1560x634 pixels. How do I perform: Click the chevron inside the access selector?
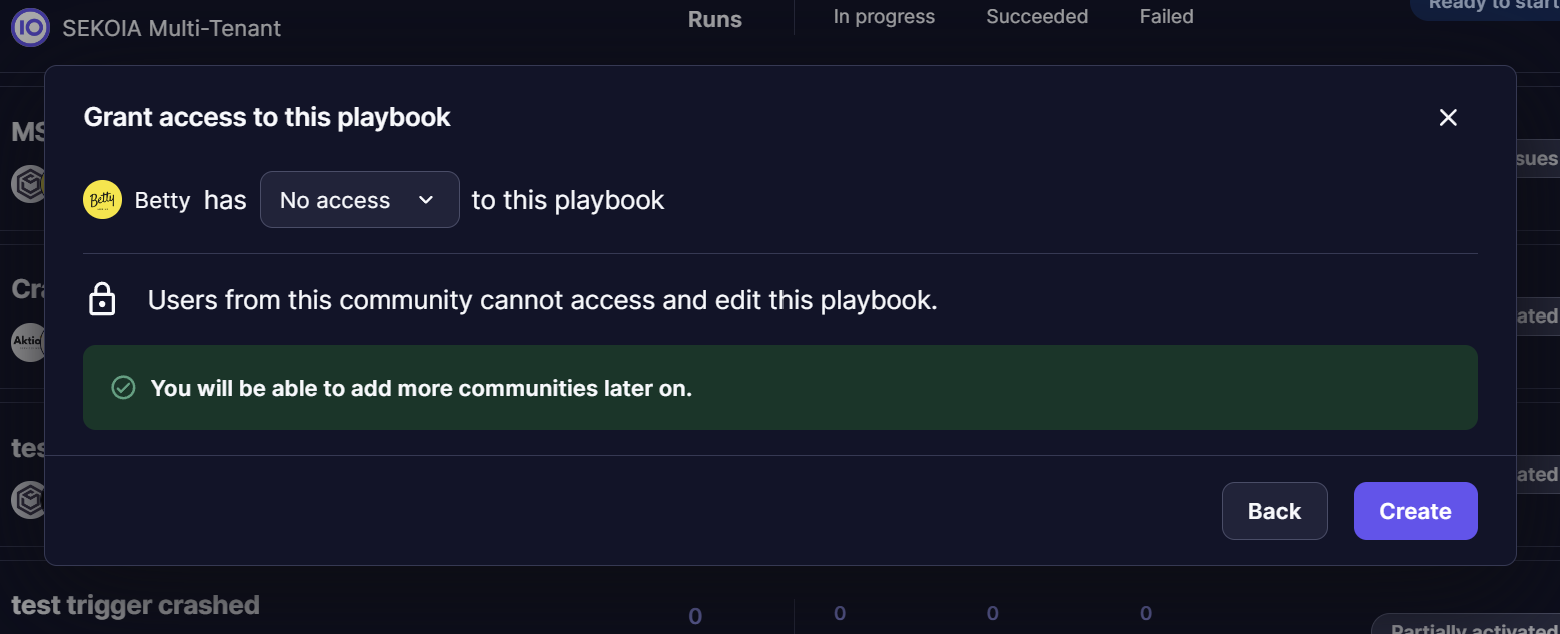[424, 200]
